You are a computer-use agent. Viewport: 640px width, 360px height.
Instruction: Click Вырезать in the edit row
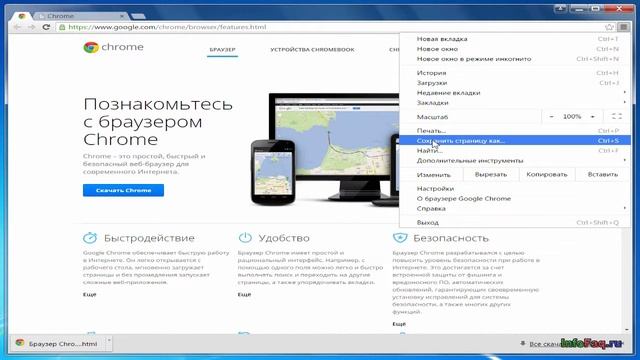click(x=491, y=174)
